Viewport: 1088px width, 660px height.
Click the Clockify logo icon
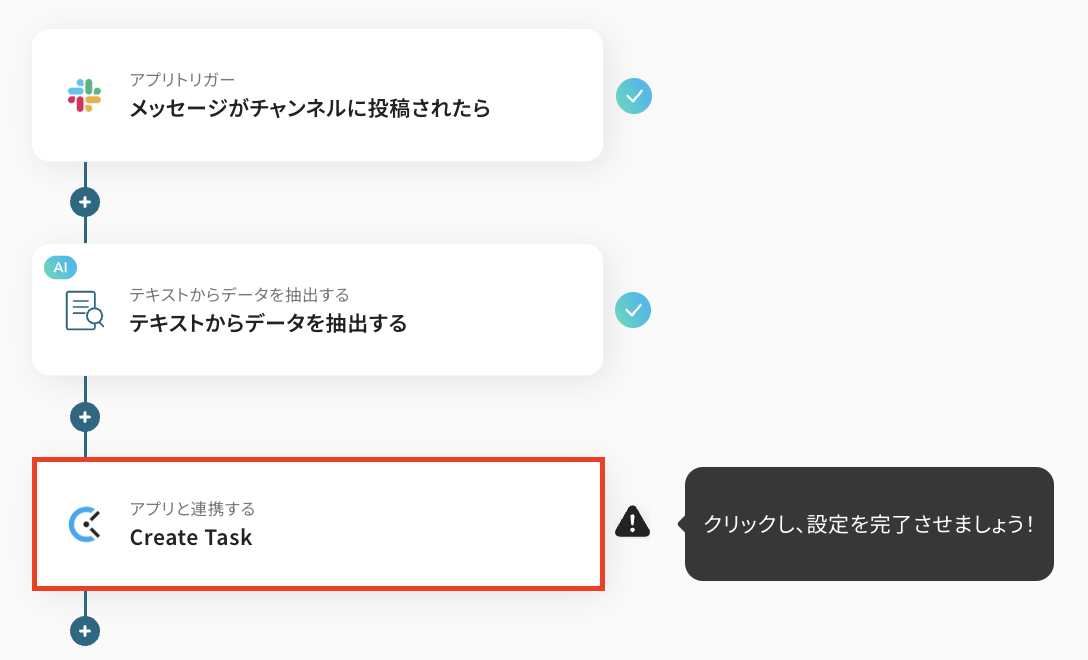pyautogui.click(x=85, y=524)
